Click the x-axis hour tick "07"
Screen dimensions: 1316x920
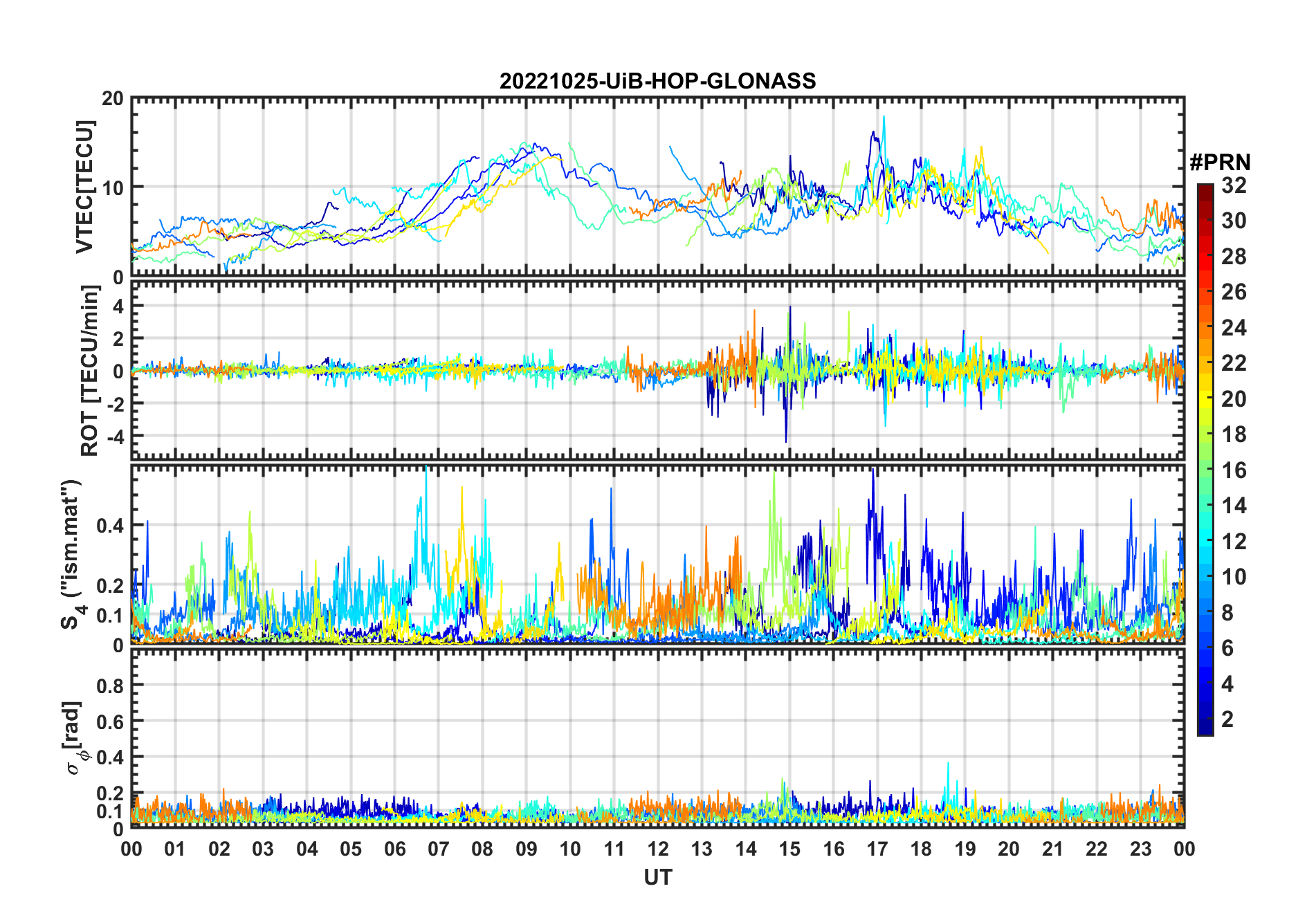(x=439, y=849)
